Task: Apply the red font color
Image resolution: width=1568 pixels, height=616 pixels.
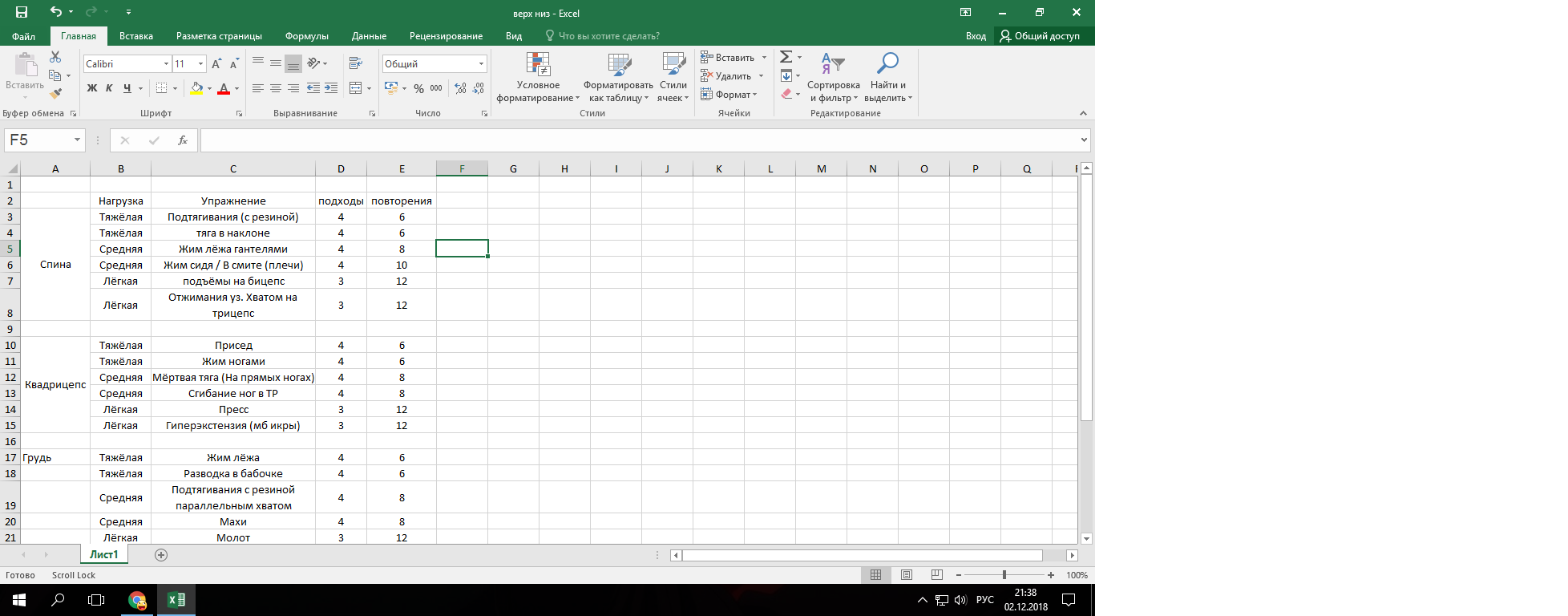Action: pyautogui.click(x=224, y=88)
